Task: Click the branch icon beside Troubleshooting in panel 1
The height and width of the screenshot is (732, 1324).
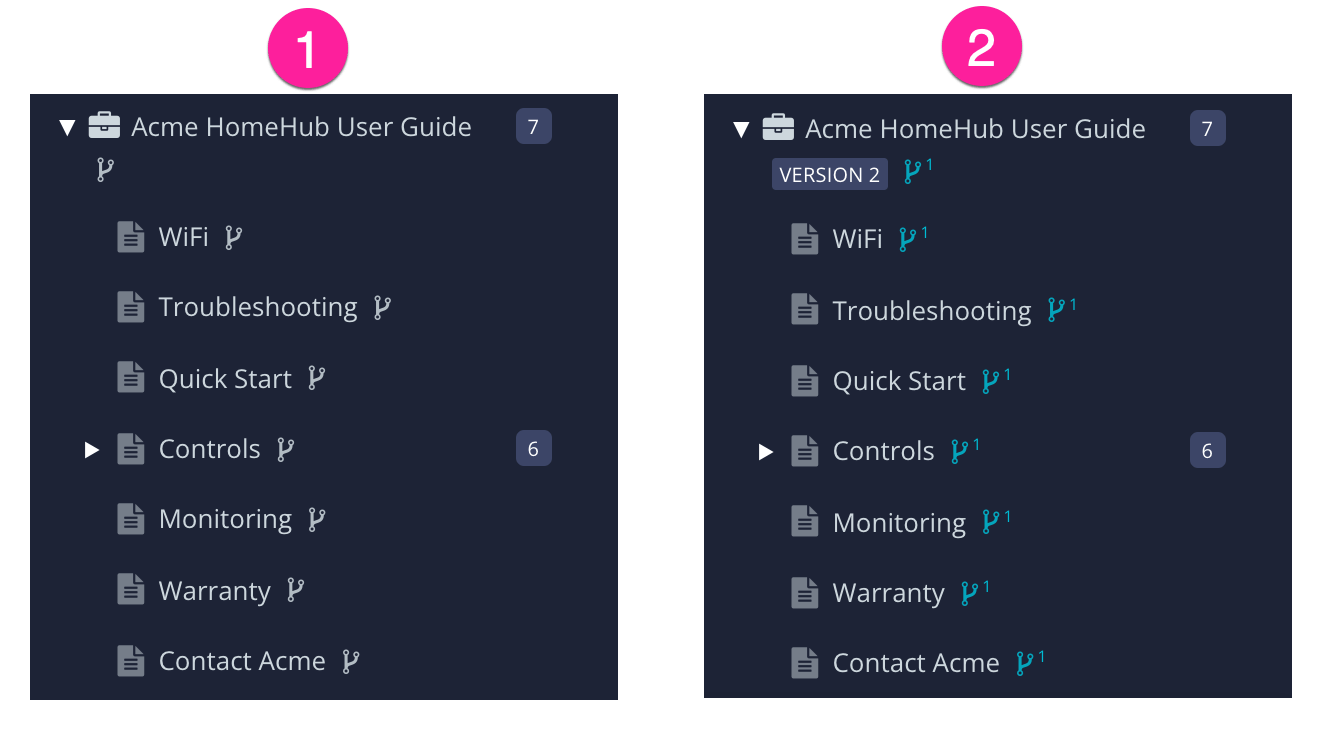Action: 382,307
